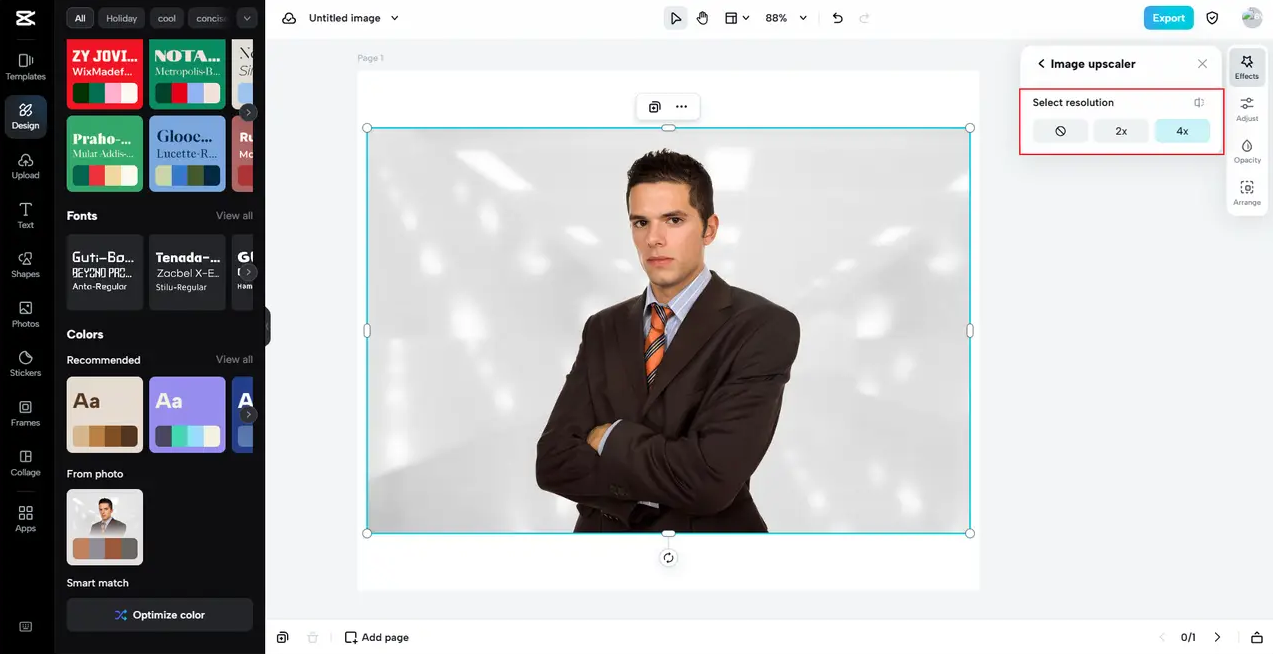Open the Opacity panel

pyautogui.click(x=1247, y=151)
